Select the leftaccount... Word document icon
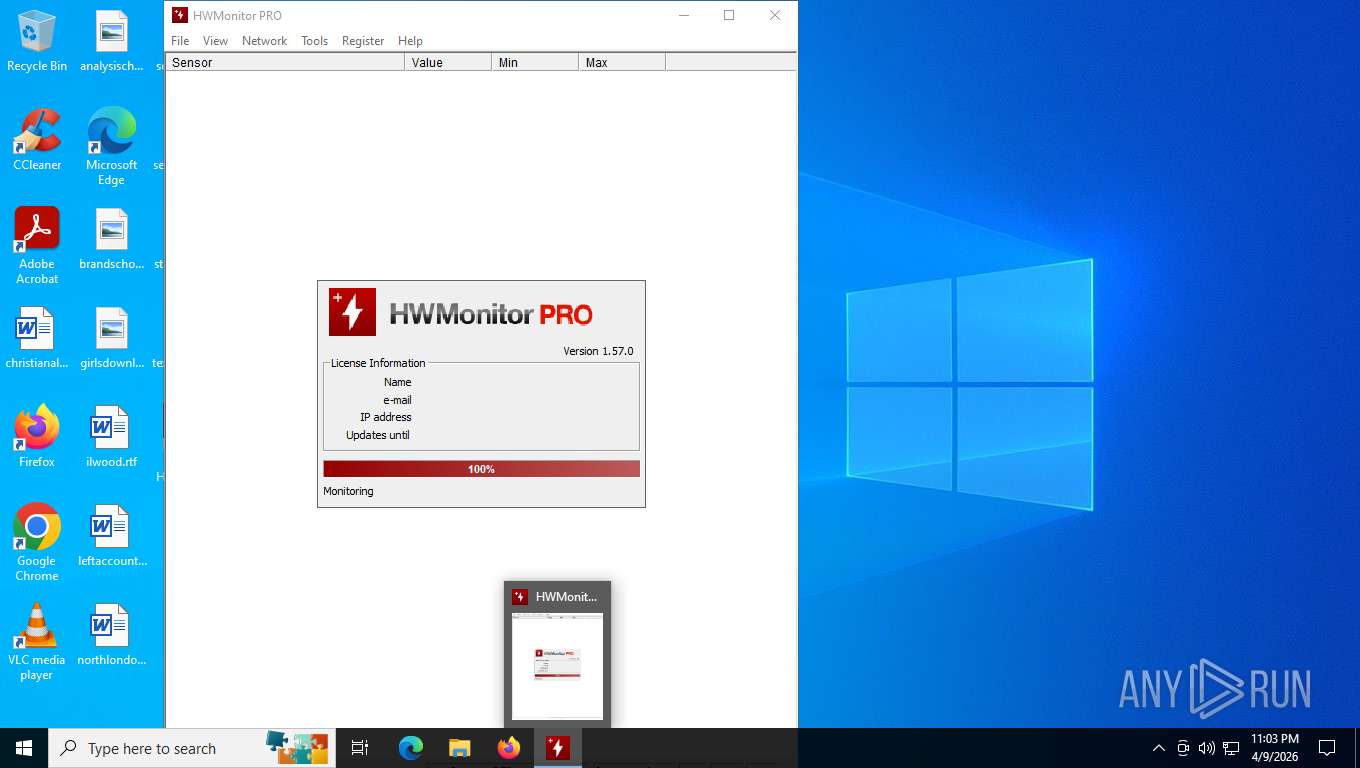The image size is (1360, 768). coord(111,536)
